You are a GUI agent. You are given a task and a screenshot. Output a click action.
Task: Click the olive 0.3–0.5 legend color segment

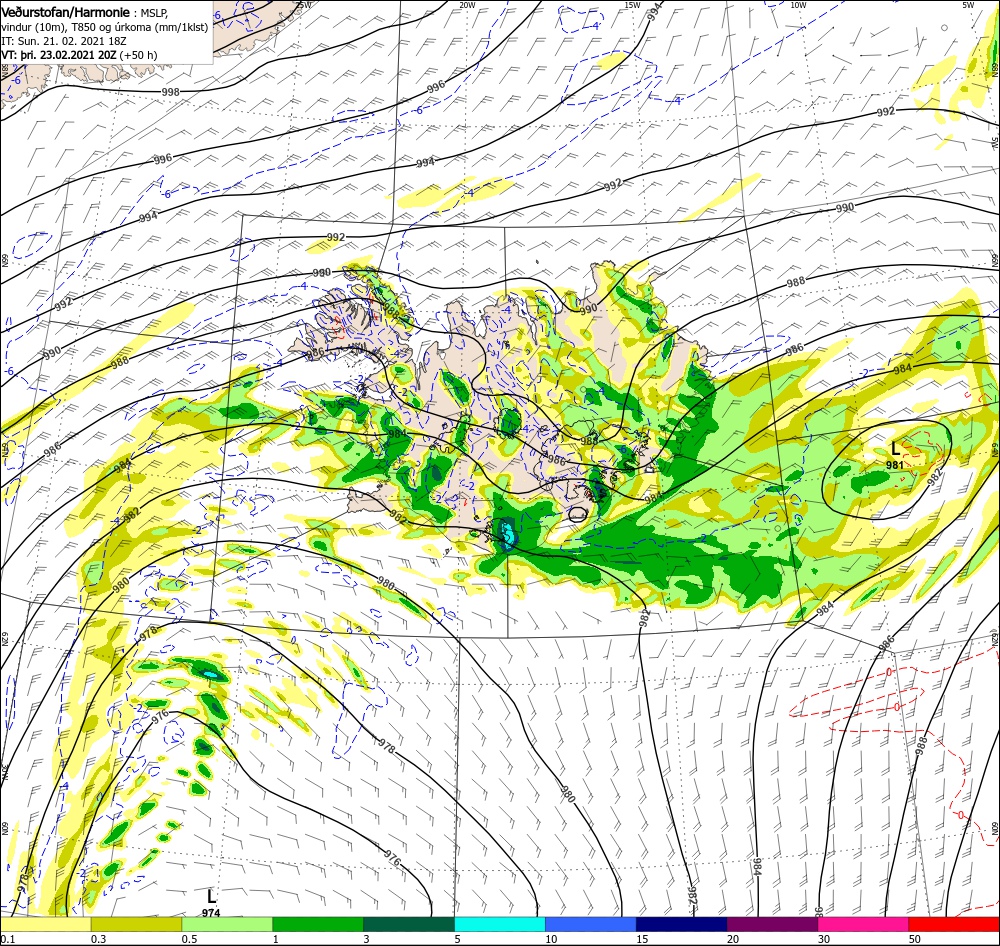(x=136, y=924)
